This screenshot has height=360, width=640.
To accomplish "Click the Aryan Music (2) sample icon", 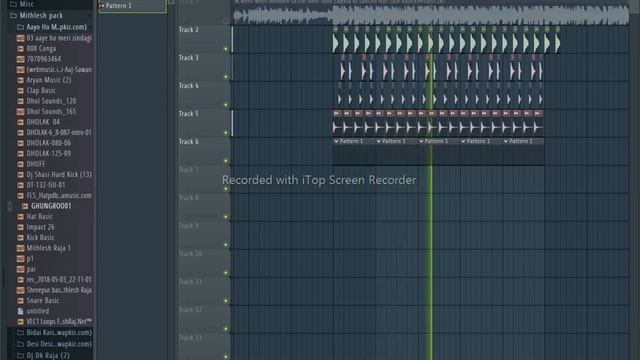I will [20, 80].
